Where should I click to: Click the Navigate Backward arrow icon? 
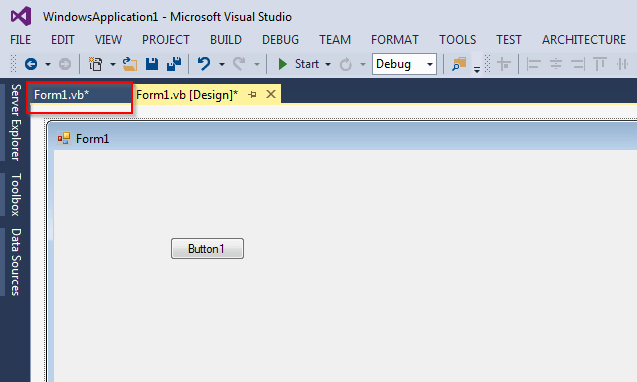pos(31,64)
